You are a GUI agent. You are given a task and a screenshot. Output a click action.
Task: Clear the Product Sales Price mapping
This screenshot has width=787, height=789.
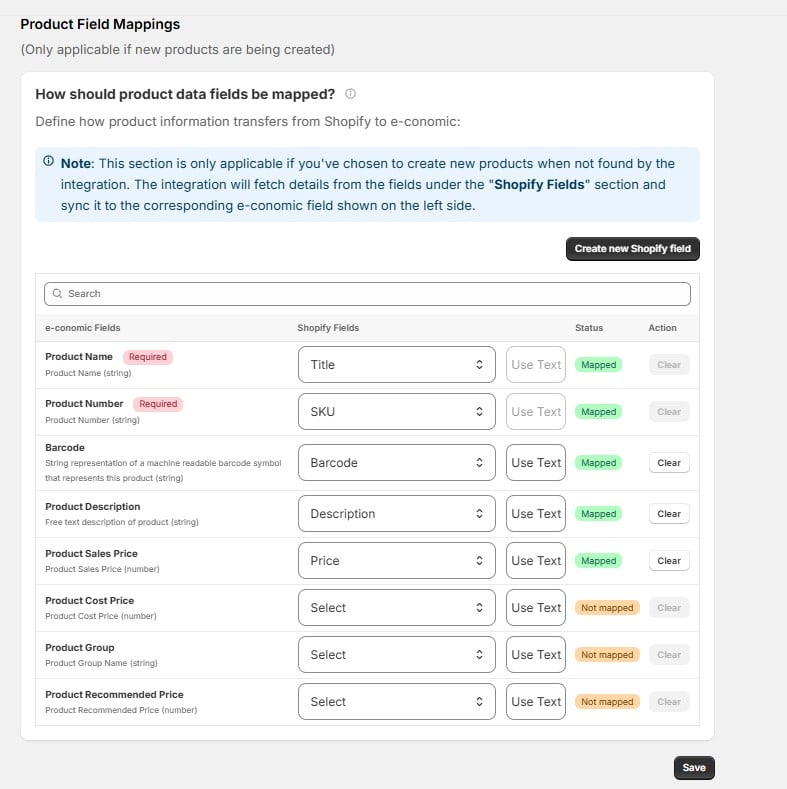pos(669,561)
